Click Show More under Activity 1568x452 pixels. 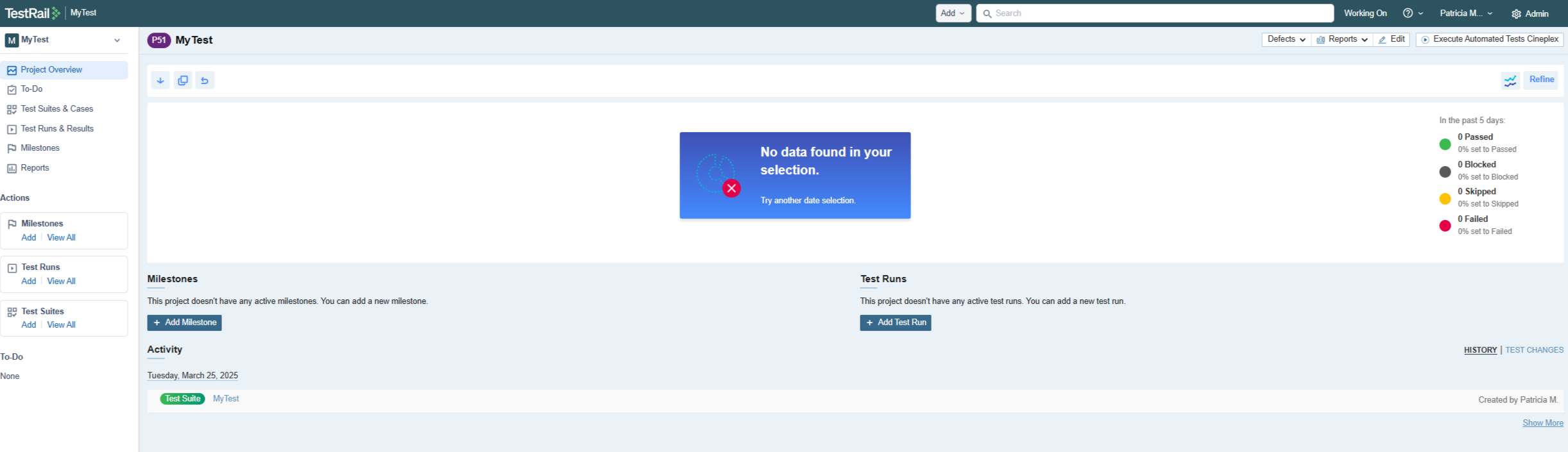coord(1542,423)
